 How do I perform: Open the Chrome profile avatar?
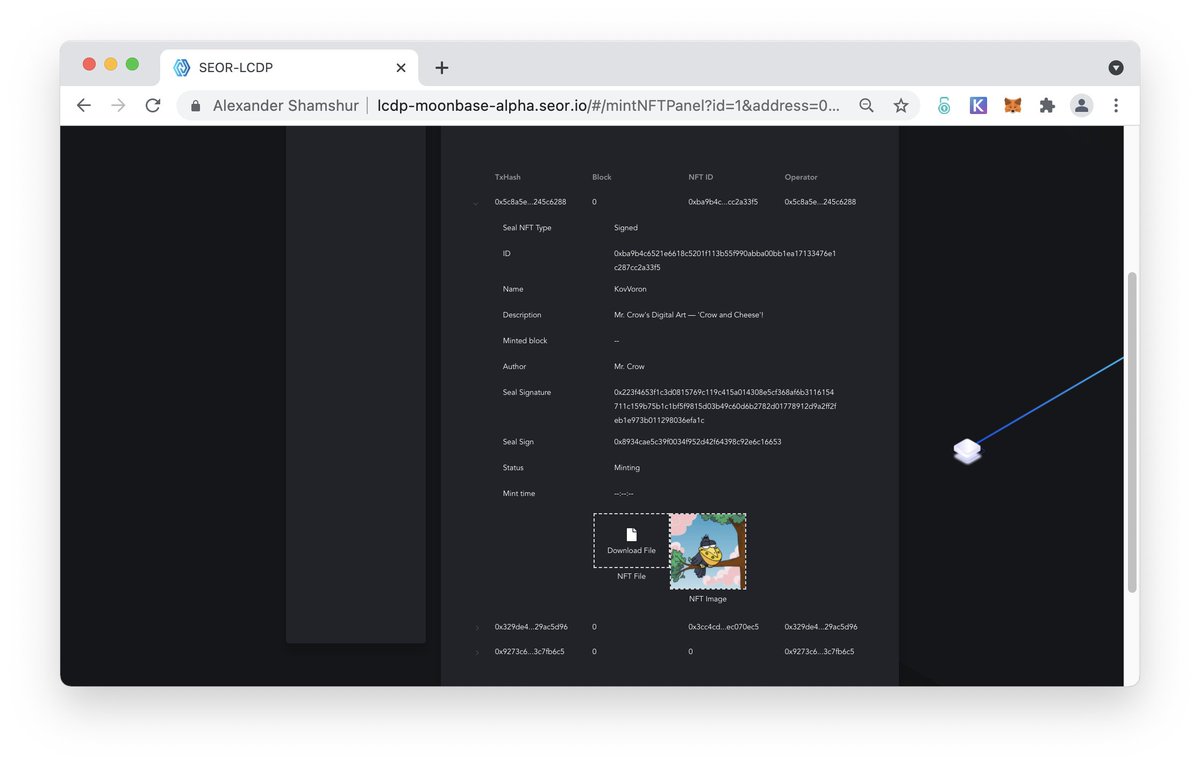tap(1081, 105)
